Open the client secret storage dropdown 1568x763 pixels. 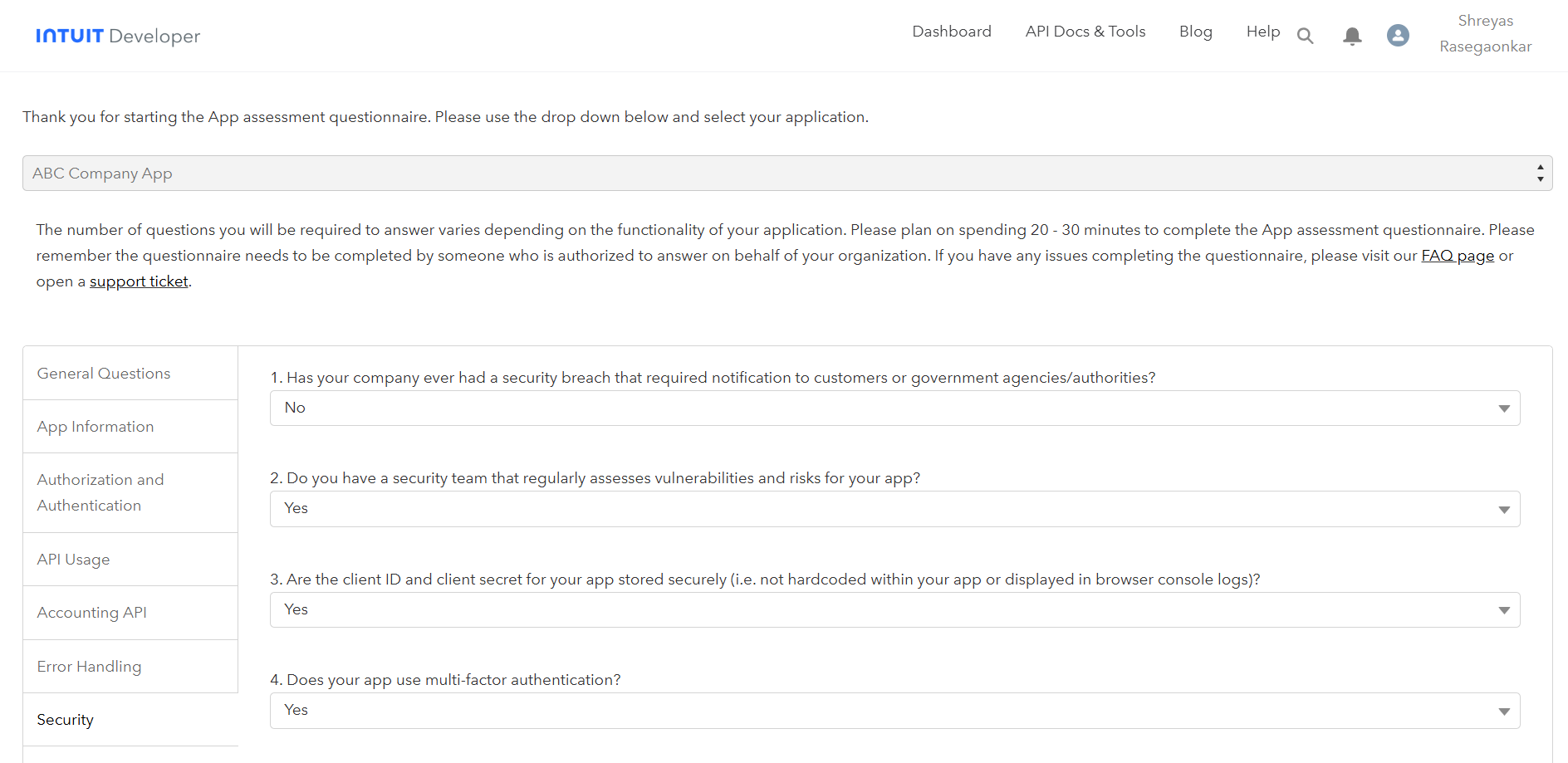tap(894, 610)
